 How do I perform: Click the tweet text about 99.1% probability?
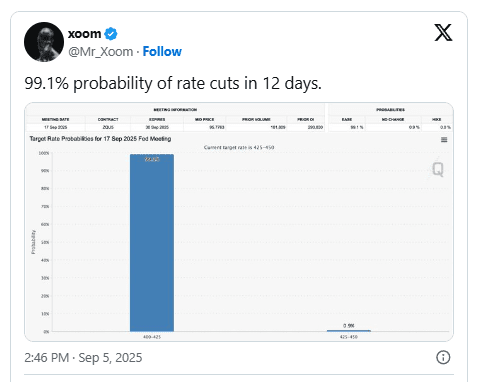pos(173,83)
